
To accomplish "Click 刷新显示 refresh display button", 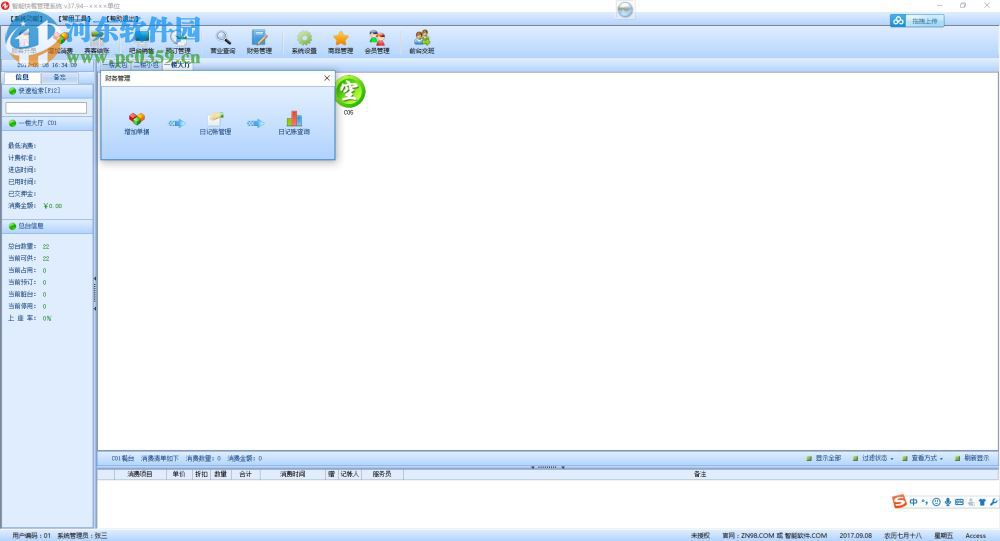I will coord(972,458).
